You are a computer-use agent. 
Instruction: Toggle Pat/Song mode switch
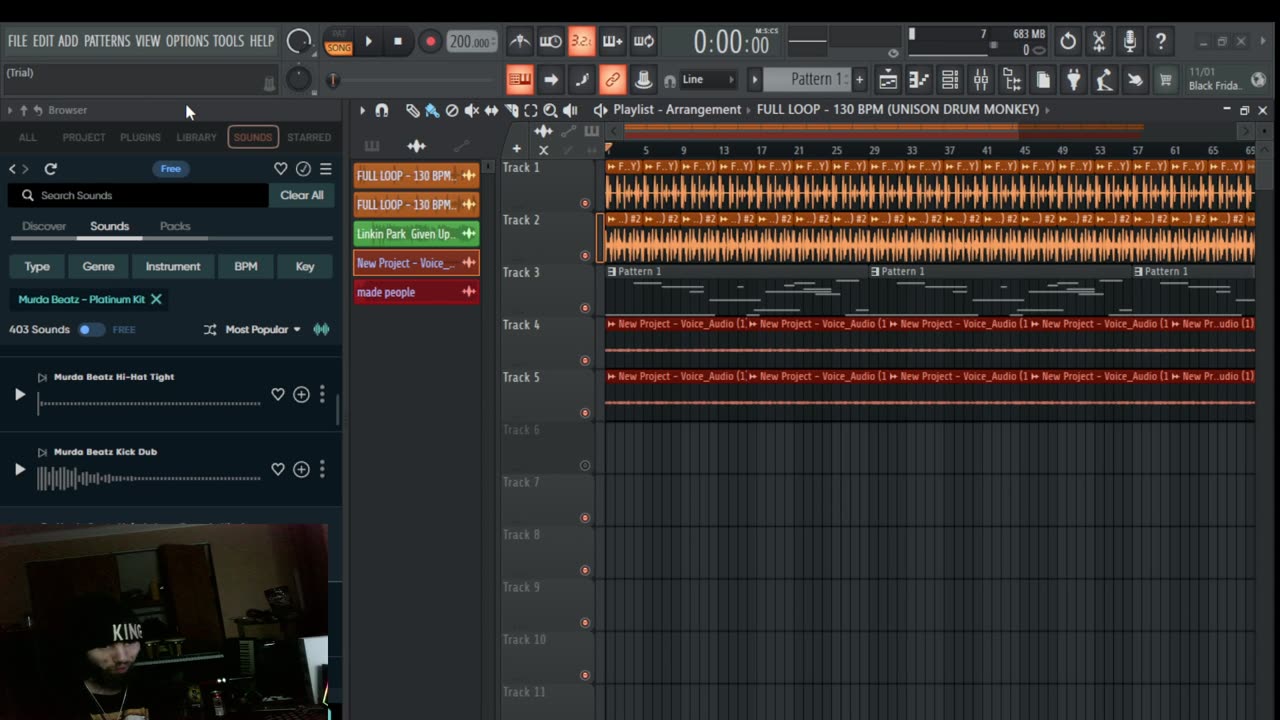point(339,41)
